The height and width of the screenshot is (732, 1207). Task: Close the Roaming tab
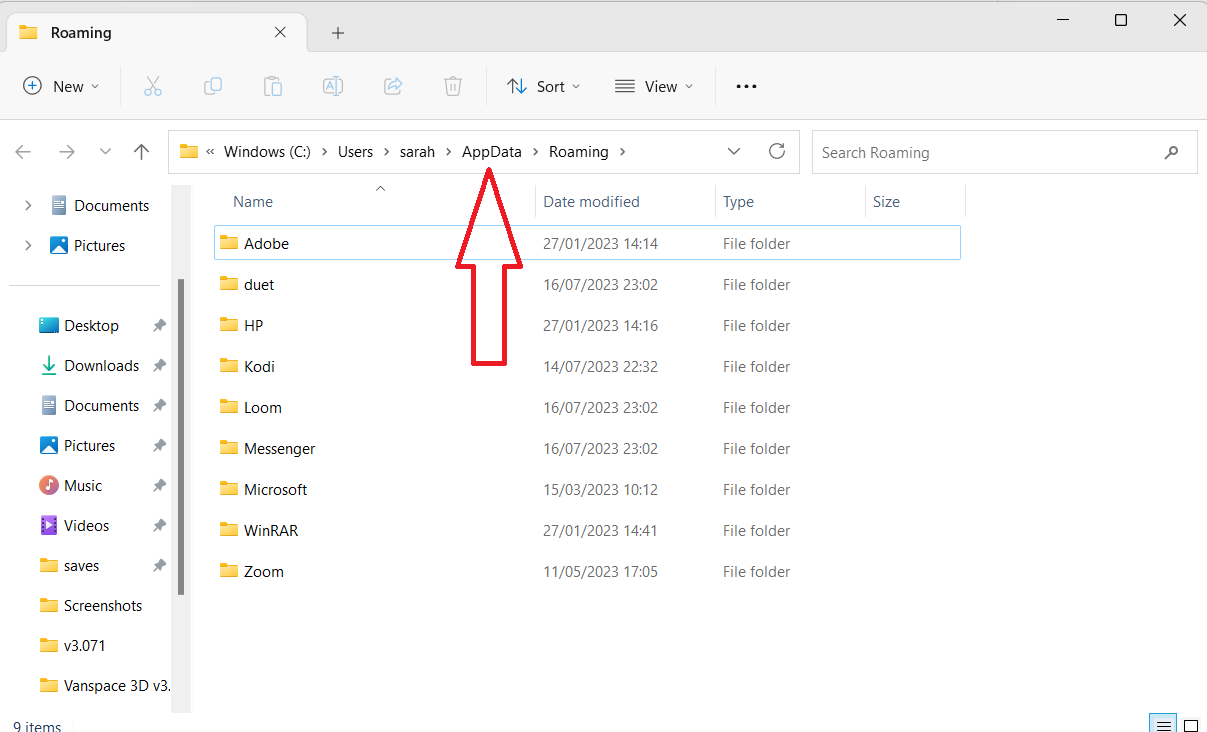click(x=281, y=33)
